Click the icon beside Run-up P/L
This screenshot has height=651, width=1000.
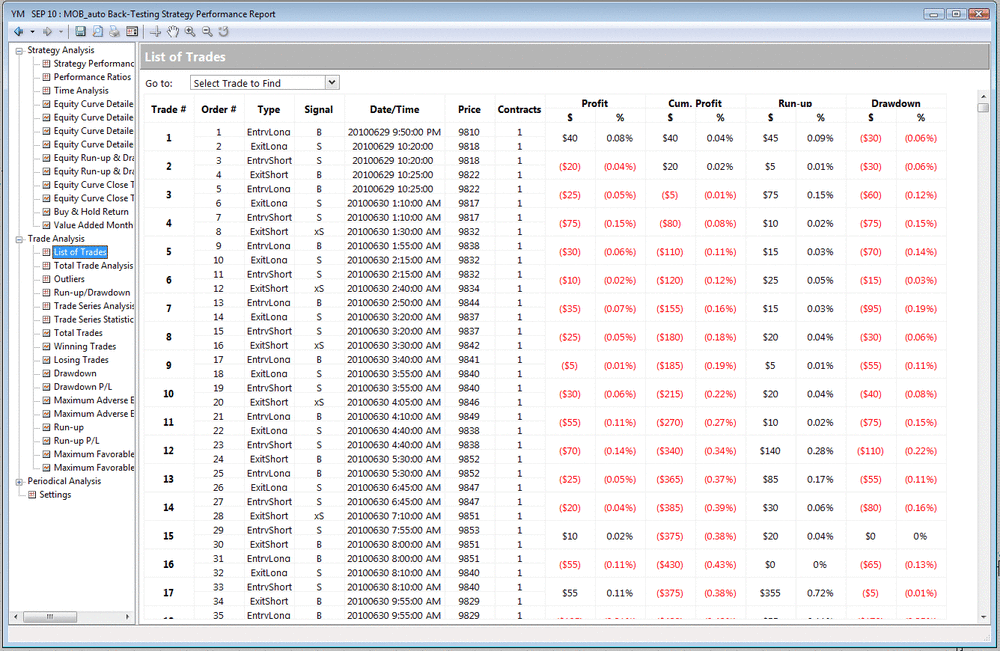click(x=46, y=441)
